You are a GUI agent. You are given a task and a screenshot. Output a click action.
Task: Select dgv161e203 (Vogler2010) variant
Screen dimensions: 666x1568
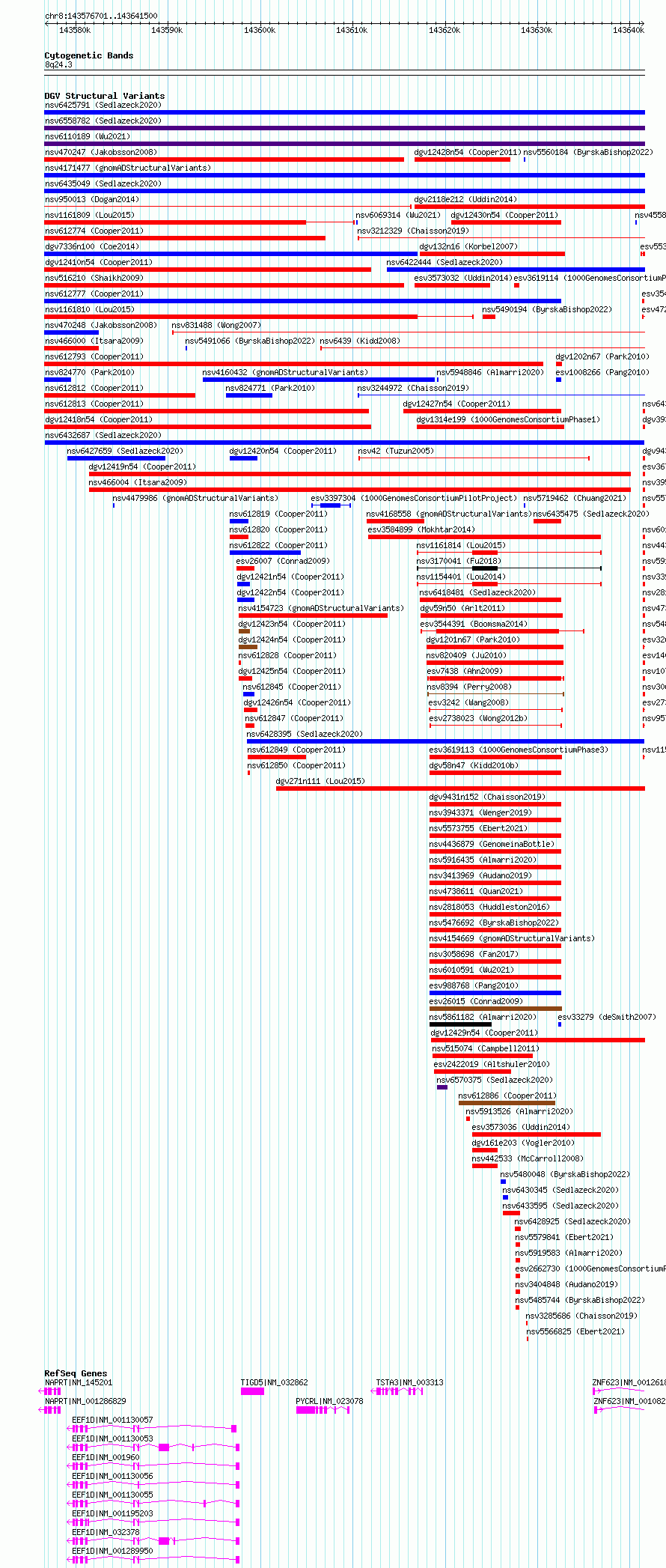pos(523,1143)
